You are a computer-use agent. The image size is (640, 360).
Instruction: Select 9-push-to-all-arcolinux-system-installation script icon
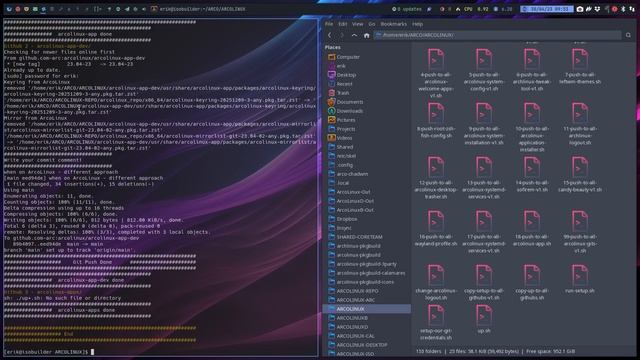[x=484, y=113]
